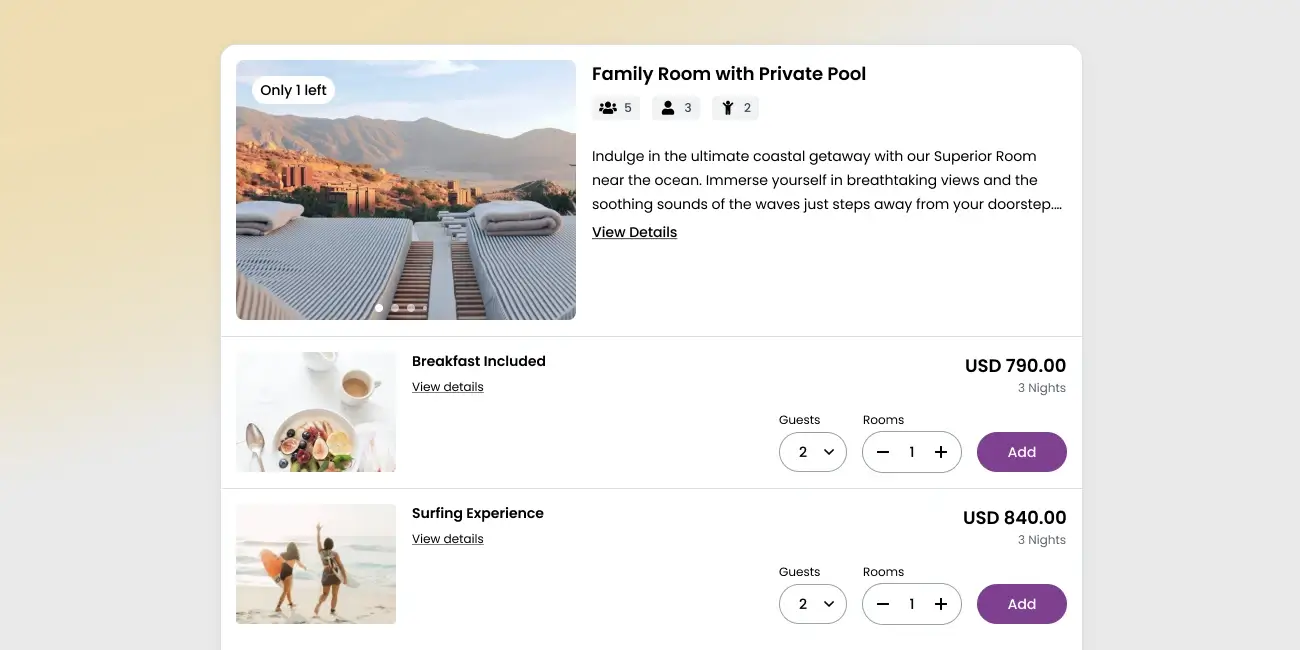Screen dimensions: 1300x650
Task: Click the total guests capacity icon
Action: coord(607,108)
